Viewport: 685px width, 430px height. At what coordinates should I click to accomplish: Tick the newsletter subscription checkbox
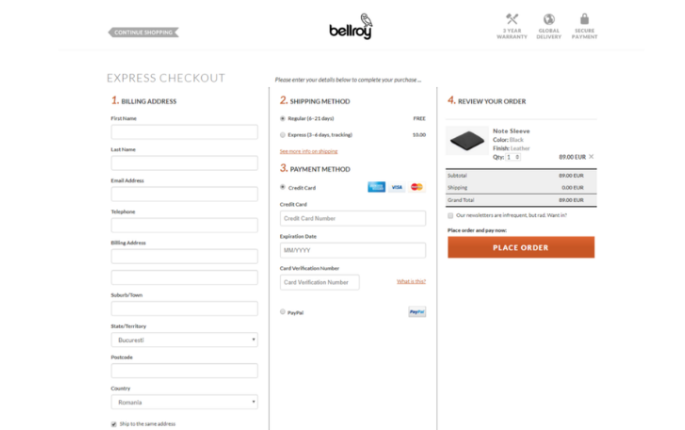coord(450,215)
